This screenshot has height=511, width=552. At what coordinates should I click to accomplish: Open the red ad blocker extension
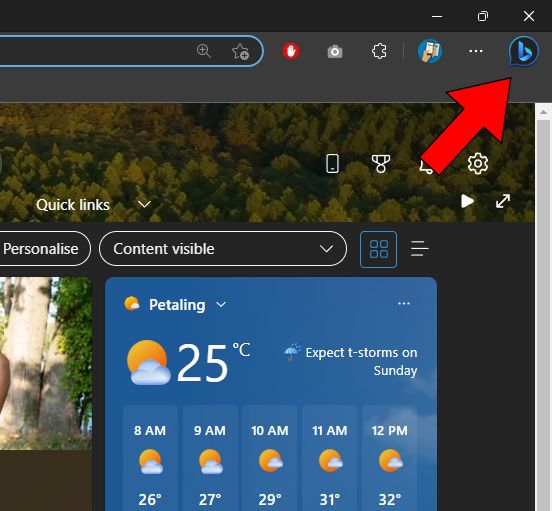[x=291, y=51]
